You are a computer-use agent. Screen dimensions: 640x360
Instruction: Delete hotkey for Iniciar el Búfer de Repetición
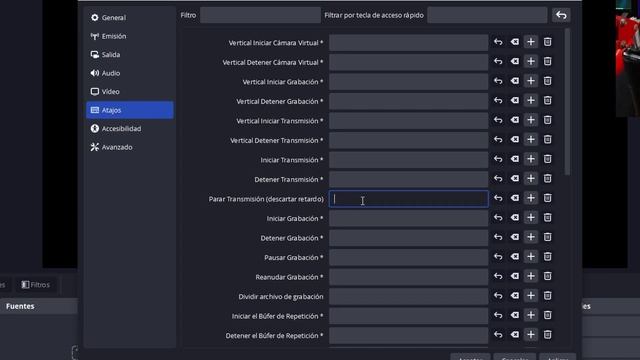point(547,315)
